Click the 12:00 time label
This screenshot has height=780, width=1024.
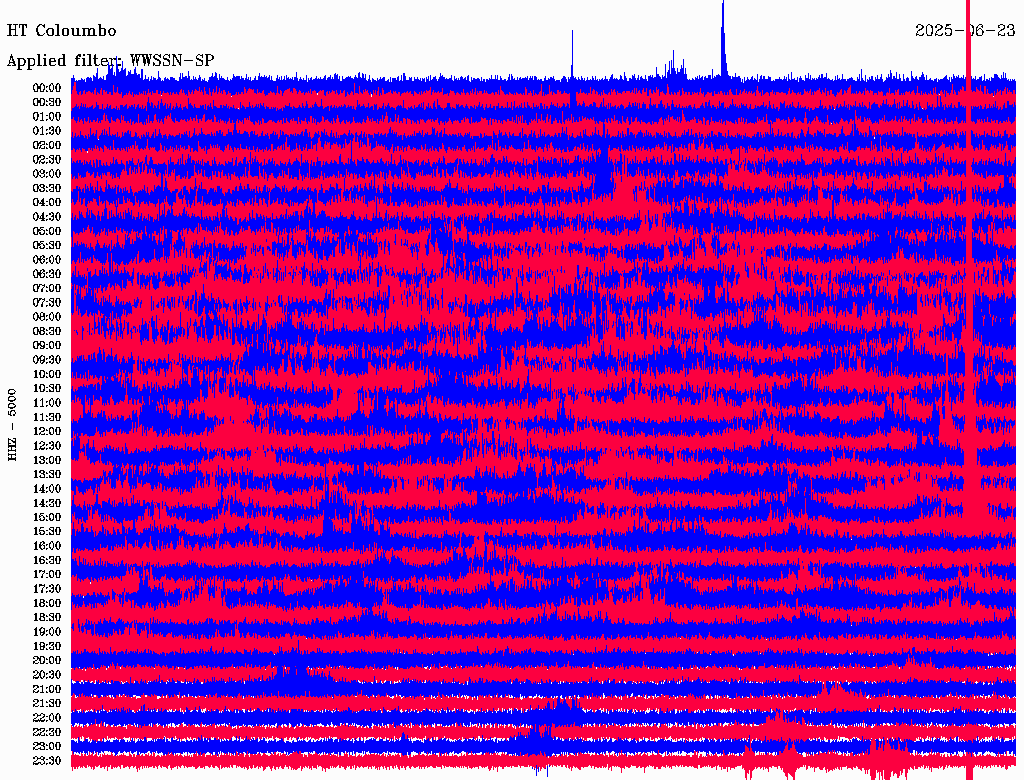pos(47,432)
